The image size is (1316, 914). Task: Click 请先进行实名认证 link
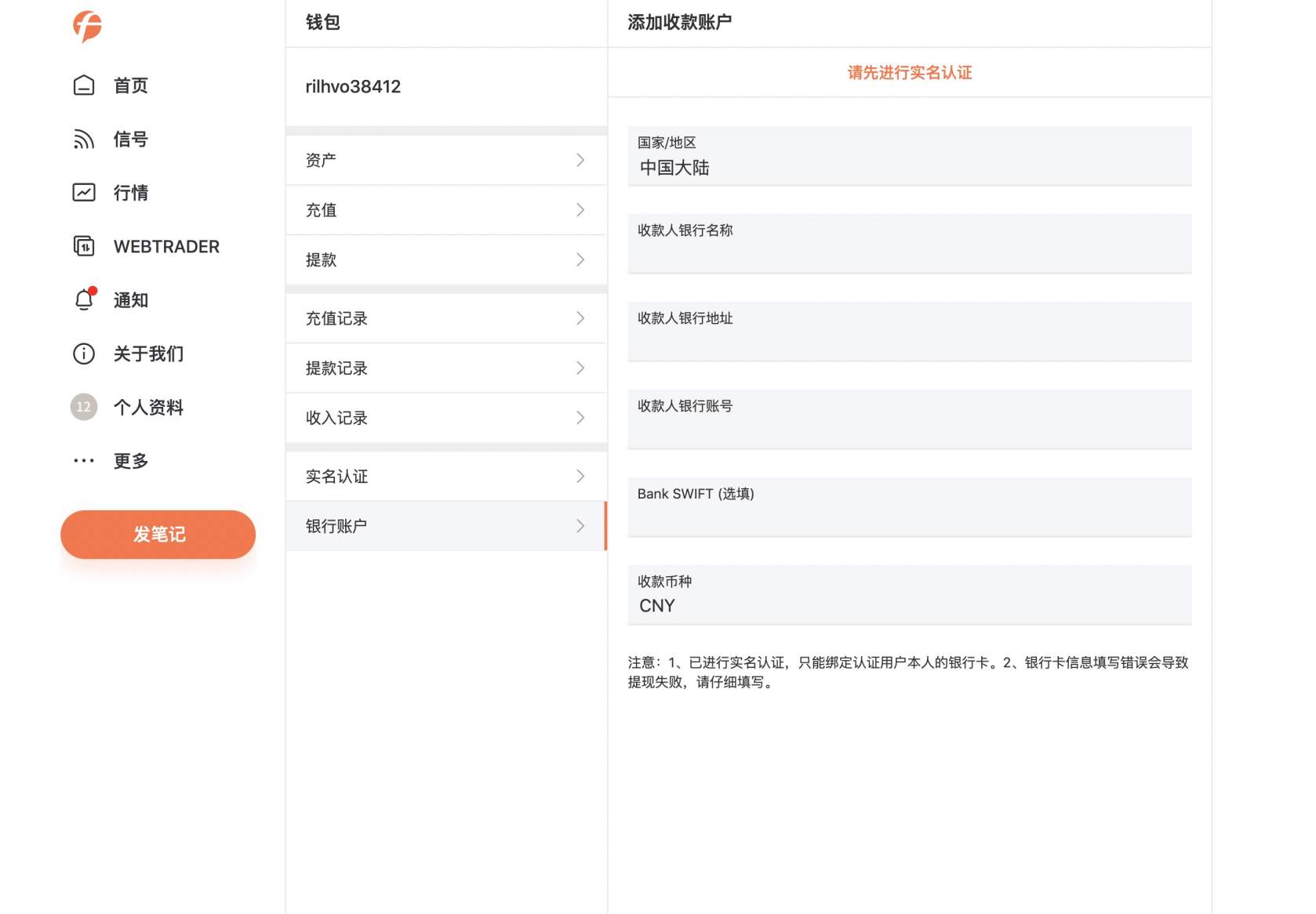tap(910, 73)
